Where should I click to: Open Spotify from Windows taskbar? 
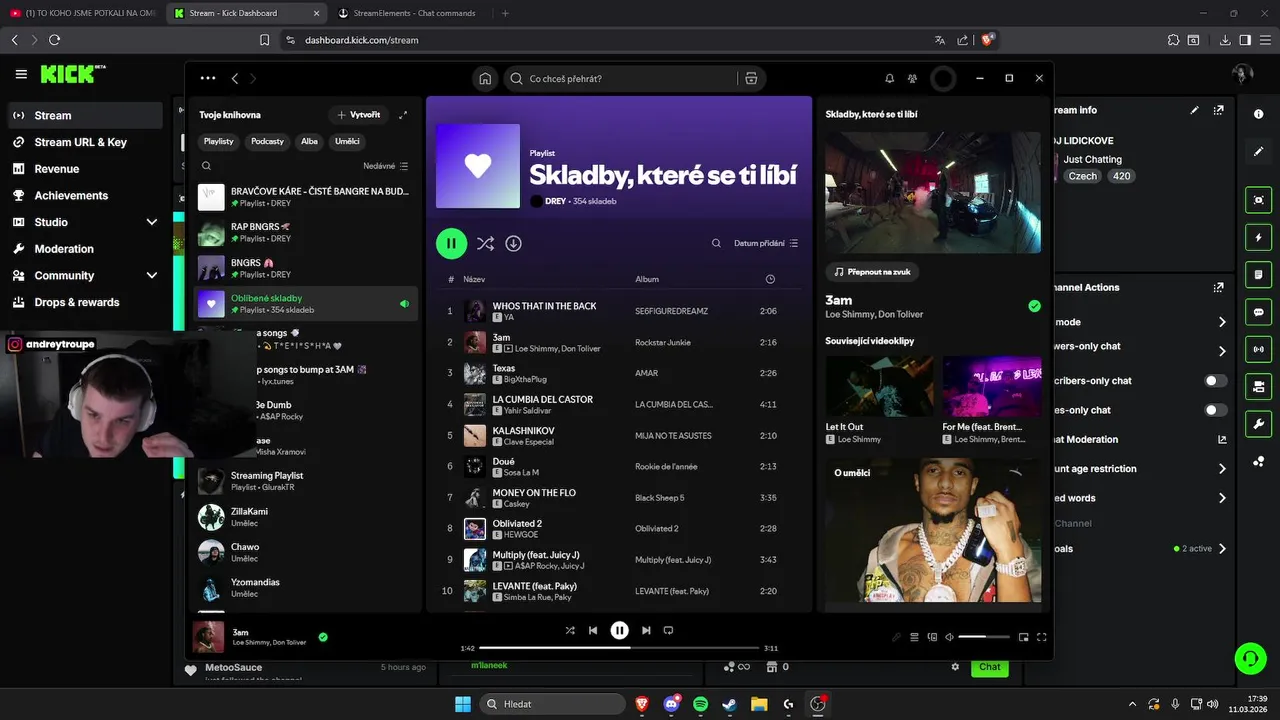point(700,704)
